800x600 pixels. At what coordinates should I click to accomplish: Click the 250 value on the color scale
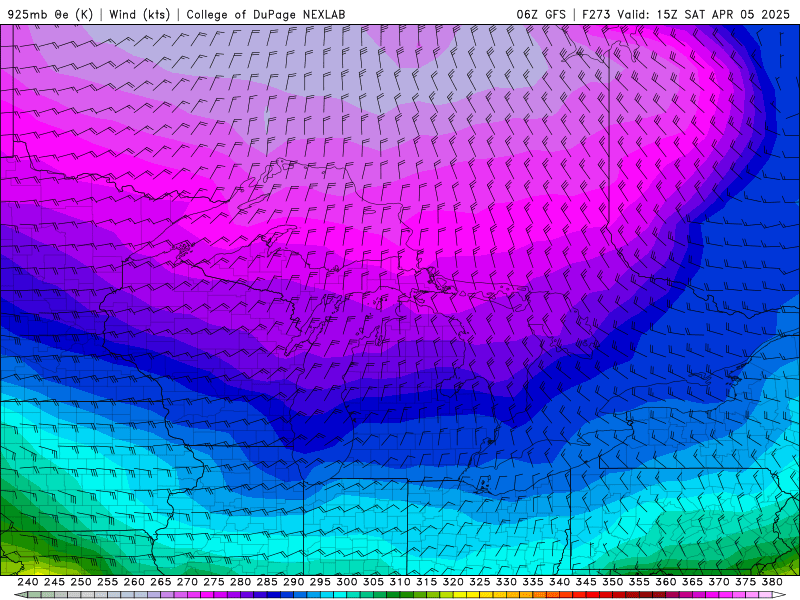coord(81,582)
